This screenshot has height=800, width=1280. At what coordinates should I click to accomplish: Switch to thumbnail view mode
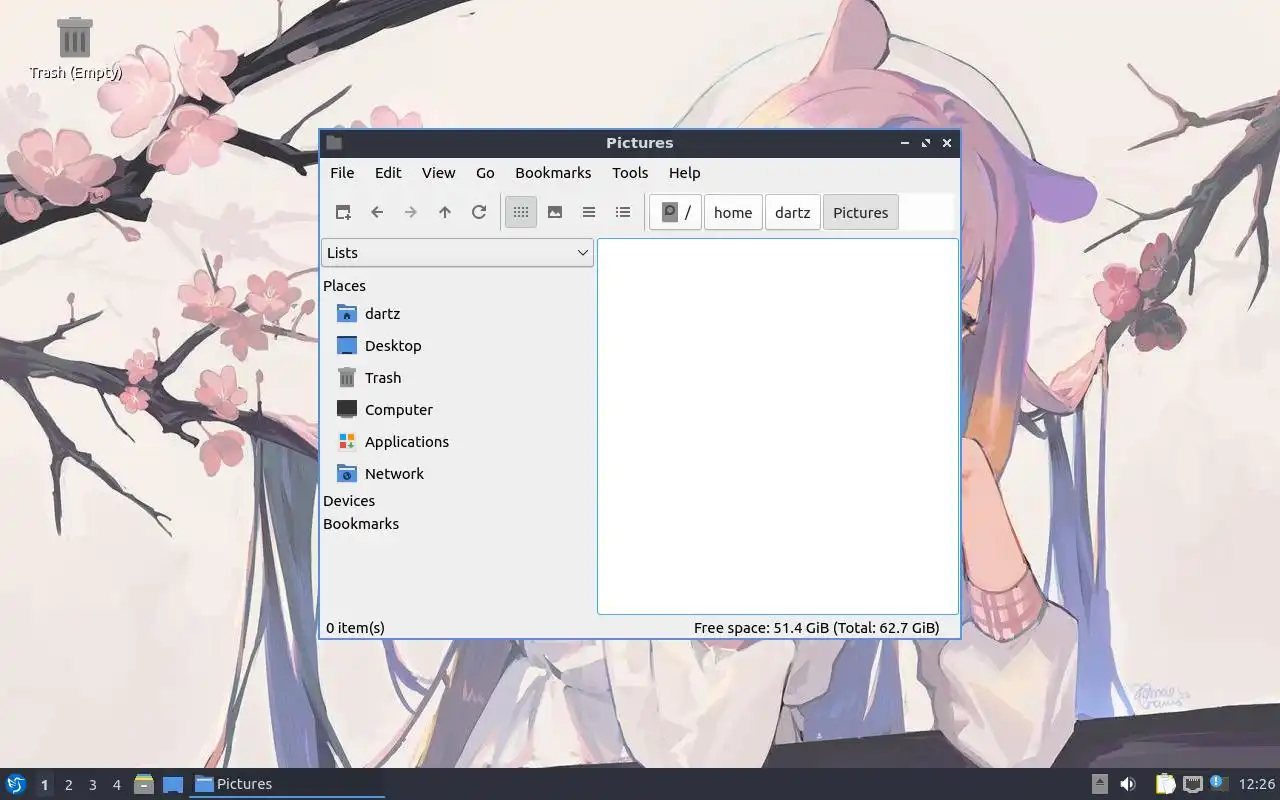[555, 212]
